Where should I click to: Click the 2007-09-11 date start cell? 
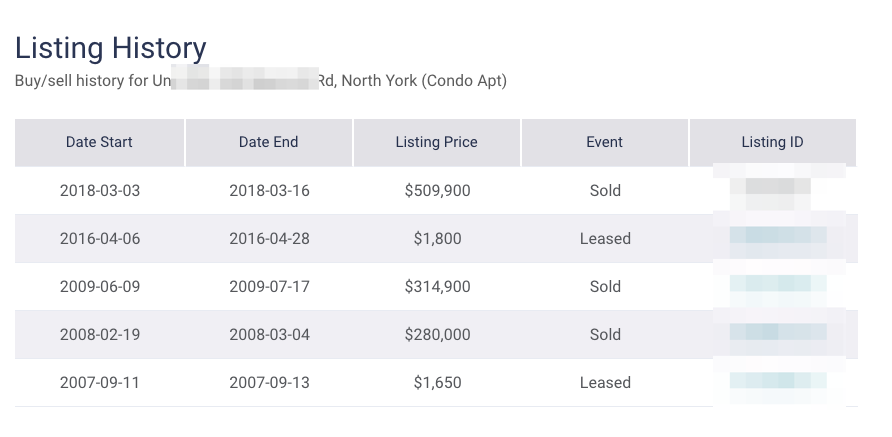pyautogui.click(x=100, y=383)
